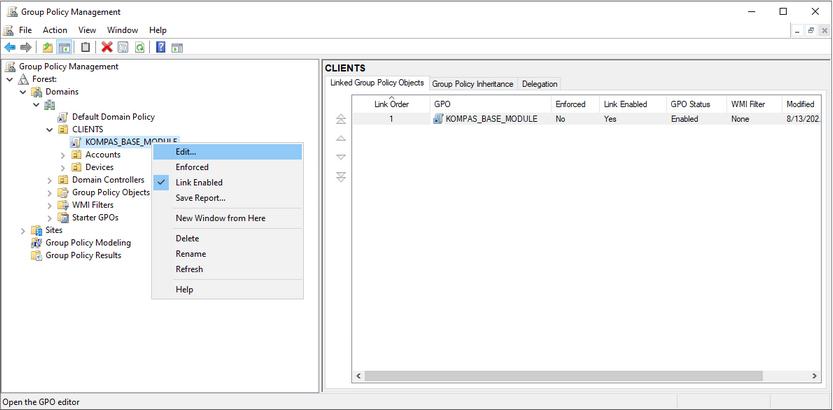Toggle the Show/Hide Console Tree icon
The height and width of the screenshot is (410, 833).
click(64, 48)
